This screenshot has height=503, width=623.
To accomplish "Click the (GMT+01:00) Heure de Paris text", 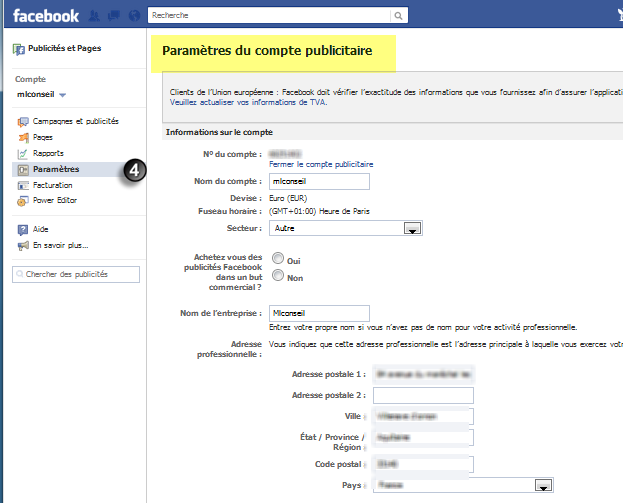I will [x=319, y=211].
